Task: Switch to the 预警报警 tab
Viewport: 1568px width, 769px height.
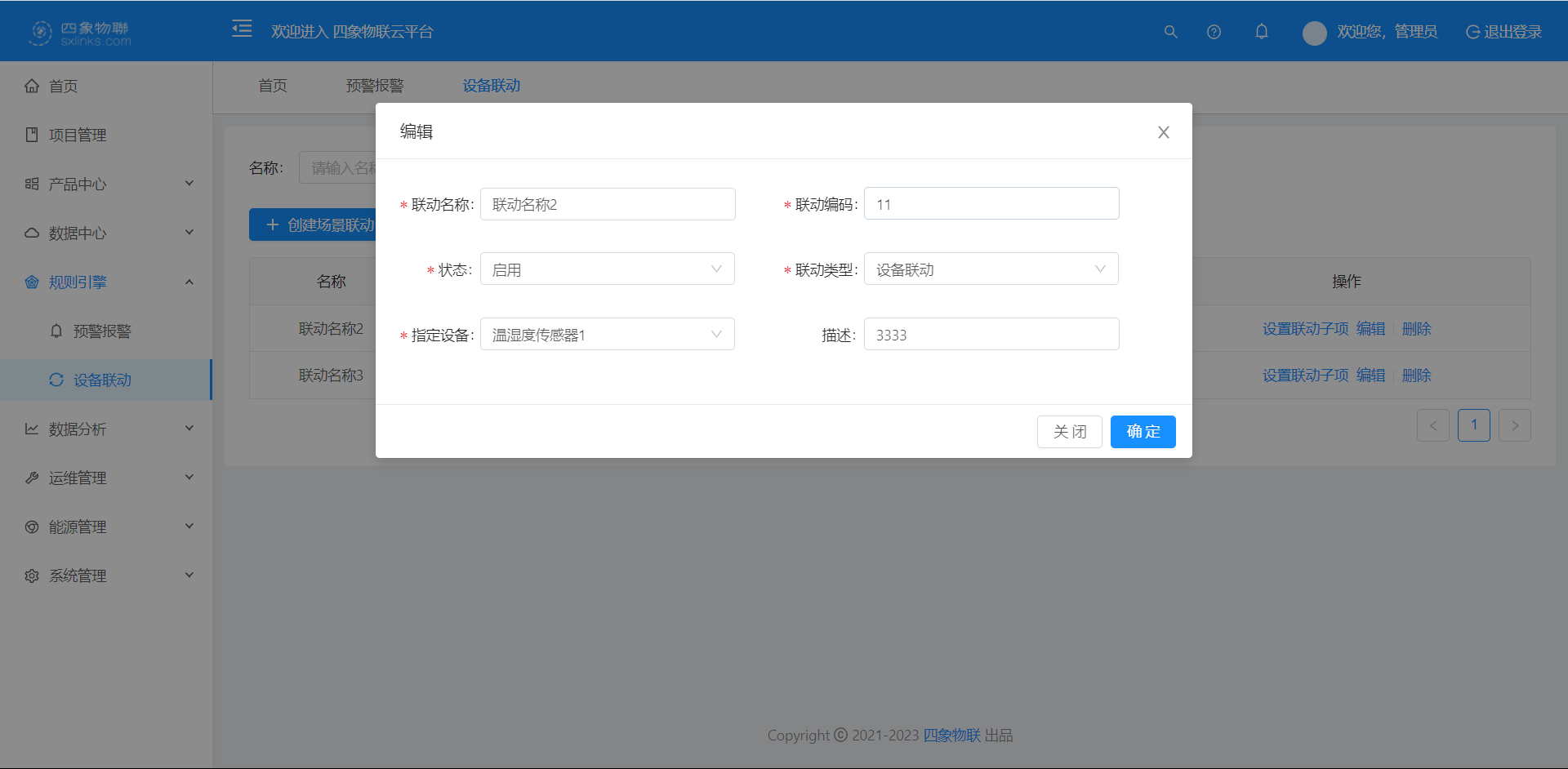Action: [x=374, y=85]
